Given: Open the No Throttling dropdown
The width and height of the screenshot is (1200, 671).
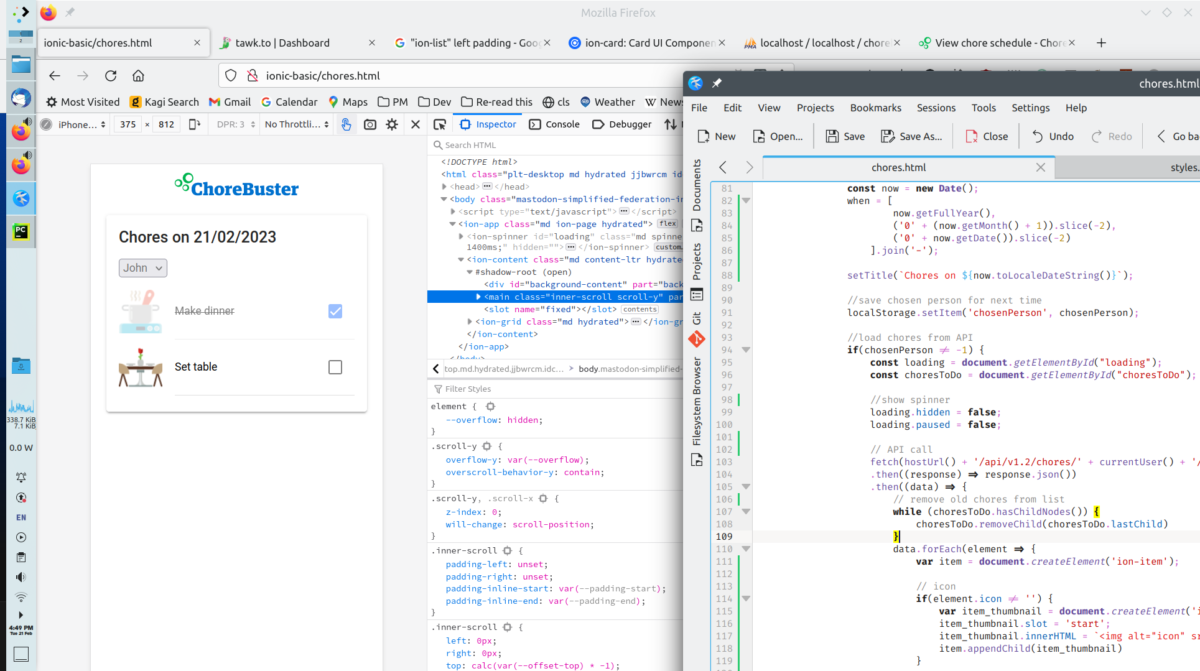Looking at the screenshot, I should click(297, 125).
